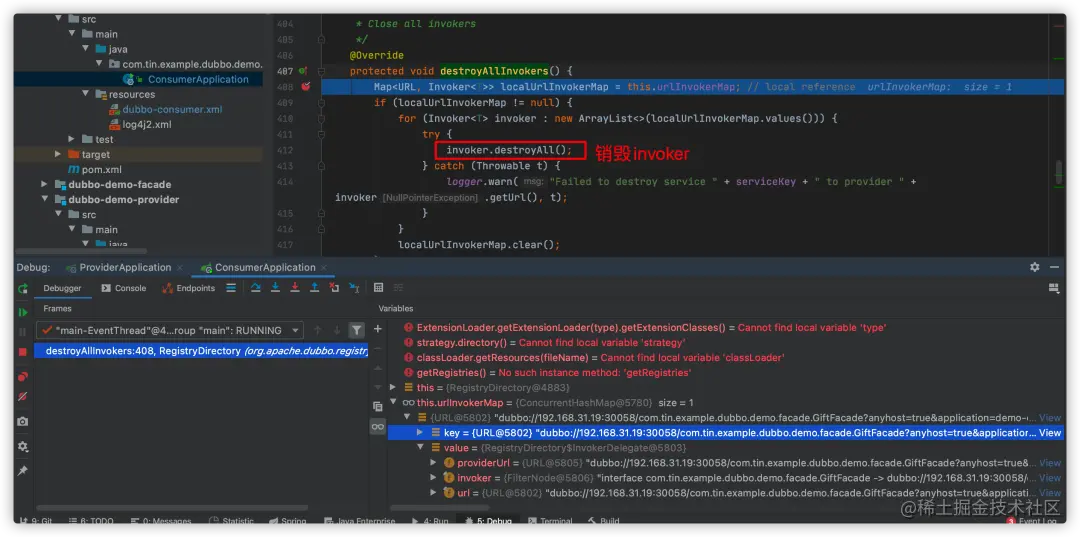Click the Trace Current Stream Chain icon
This screenshot has width=1080, height=537.
click(x=398, y=288)
